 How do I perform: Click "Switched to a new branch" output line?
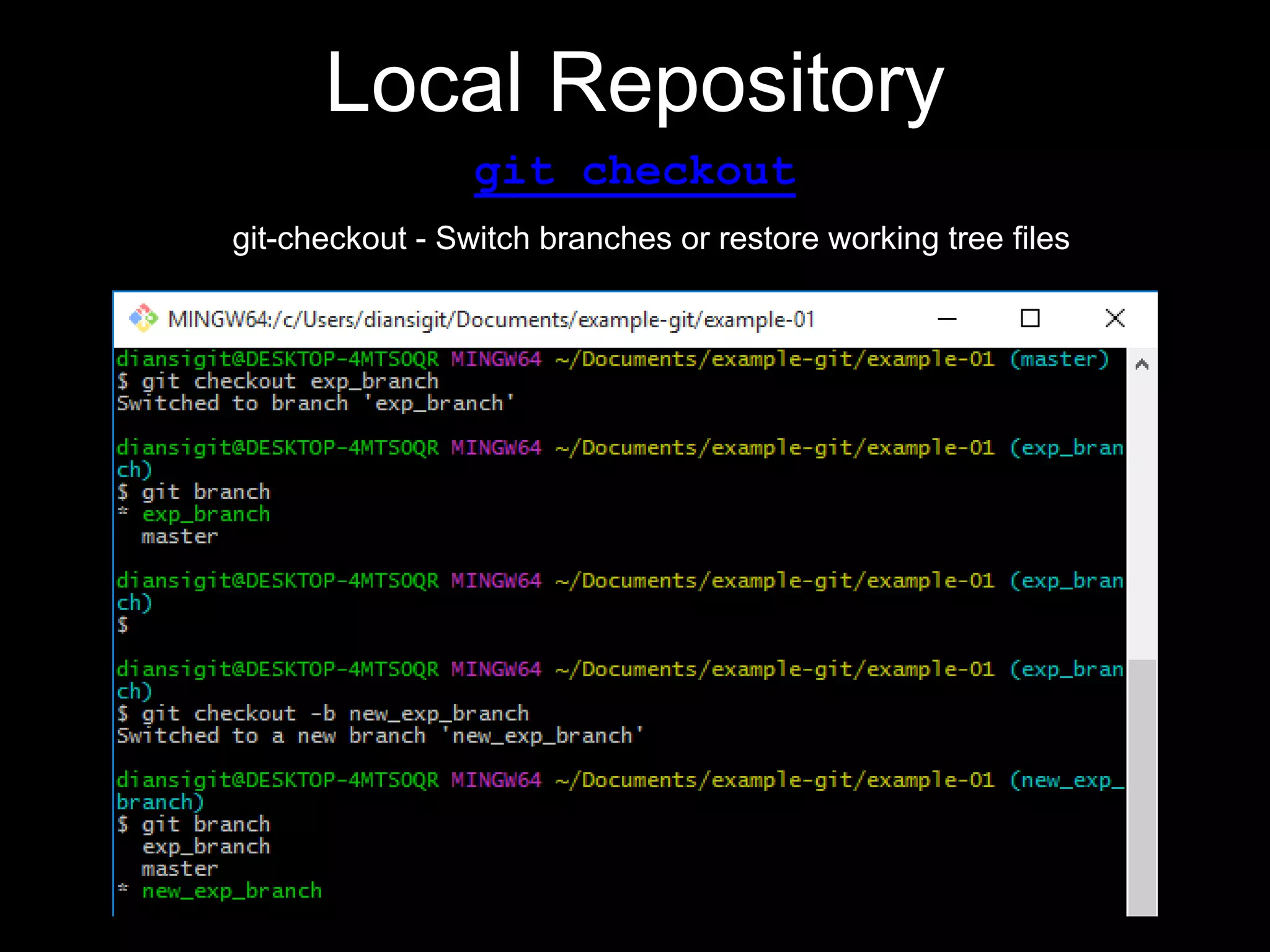click(x=380, y=736)
